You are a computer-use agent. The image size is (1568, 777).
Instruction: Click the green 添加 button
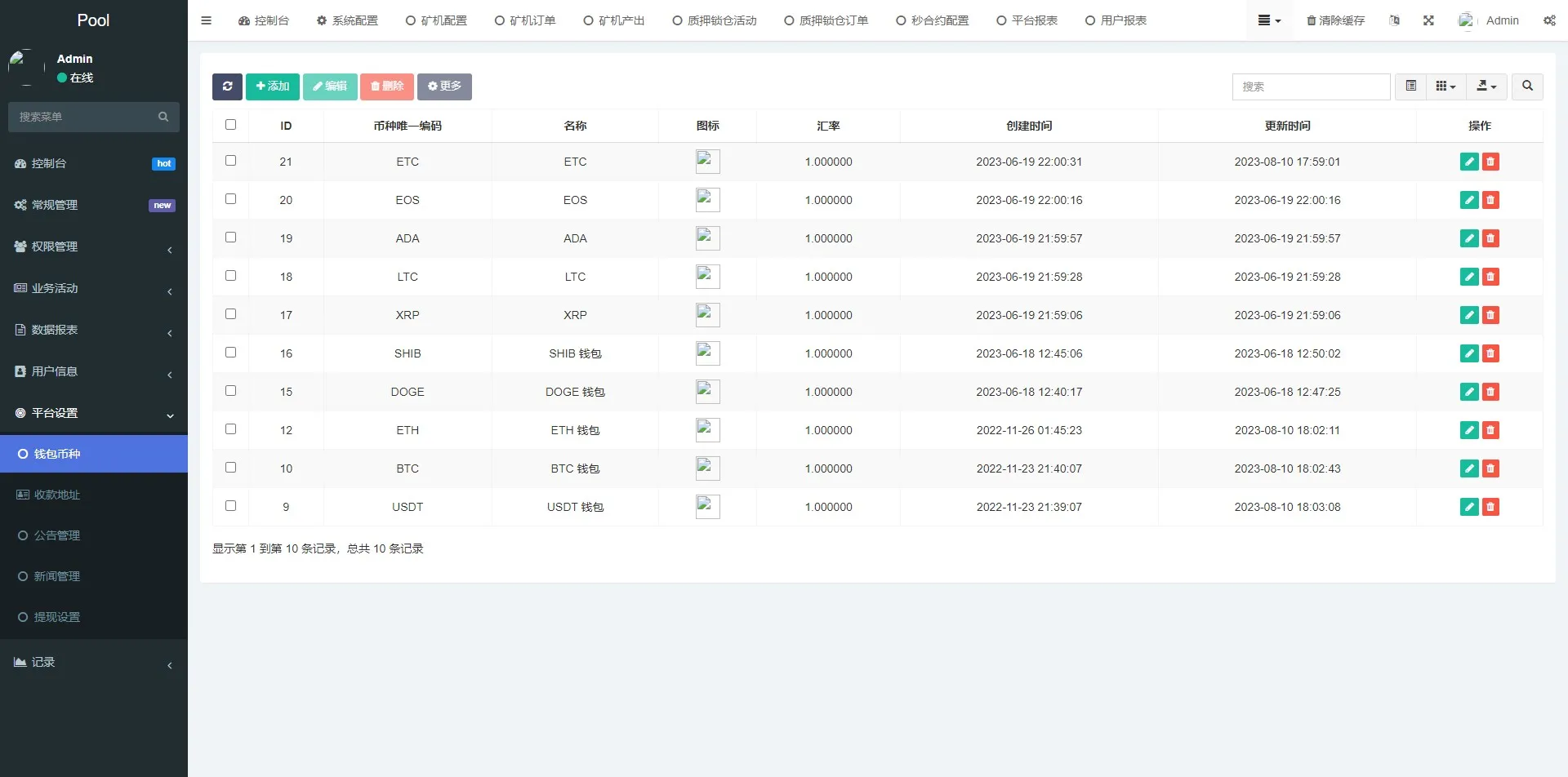point(273,87)
